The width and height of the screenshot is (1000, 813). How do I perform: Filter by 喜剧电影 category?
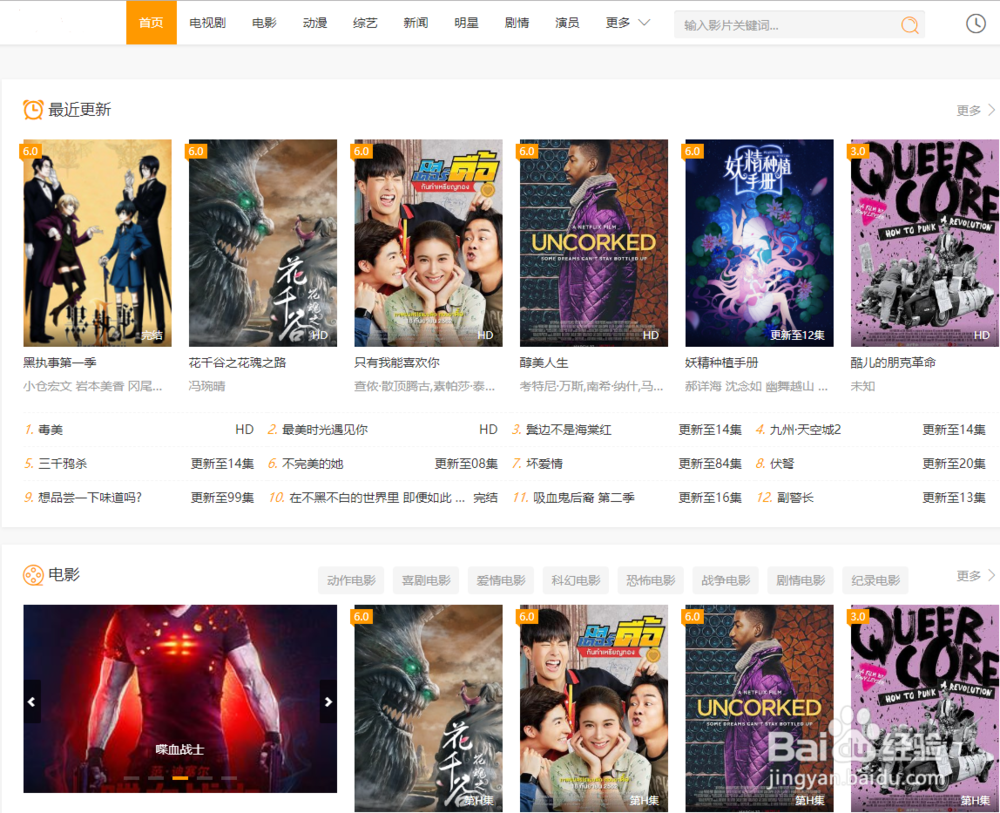click(x=426, y=580)
